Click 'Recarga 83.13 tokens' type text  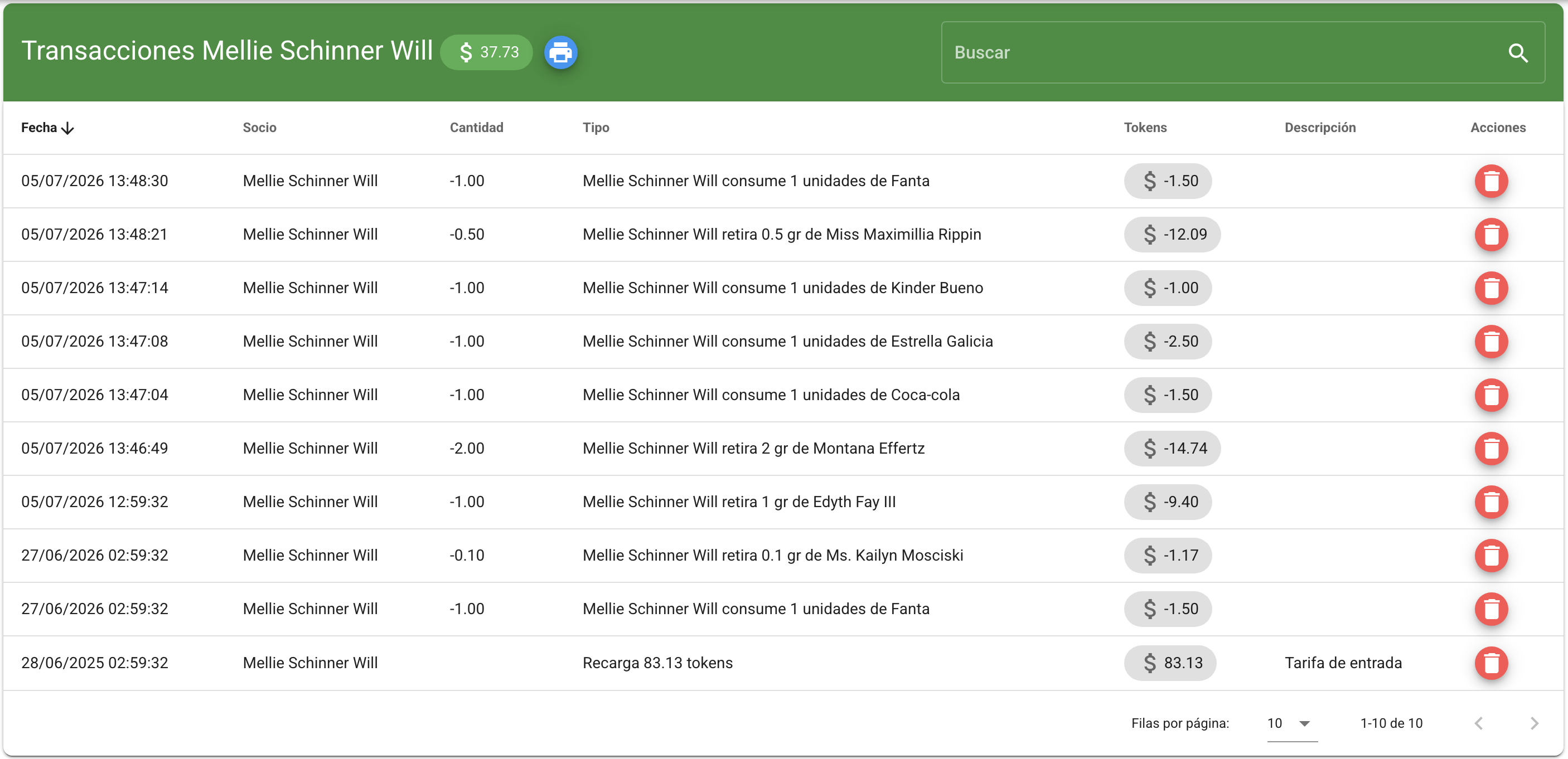[657, 663]
